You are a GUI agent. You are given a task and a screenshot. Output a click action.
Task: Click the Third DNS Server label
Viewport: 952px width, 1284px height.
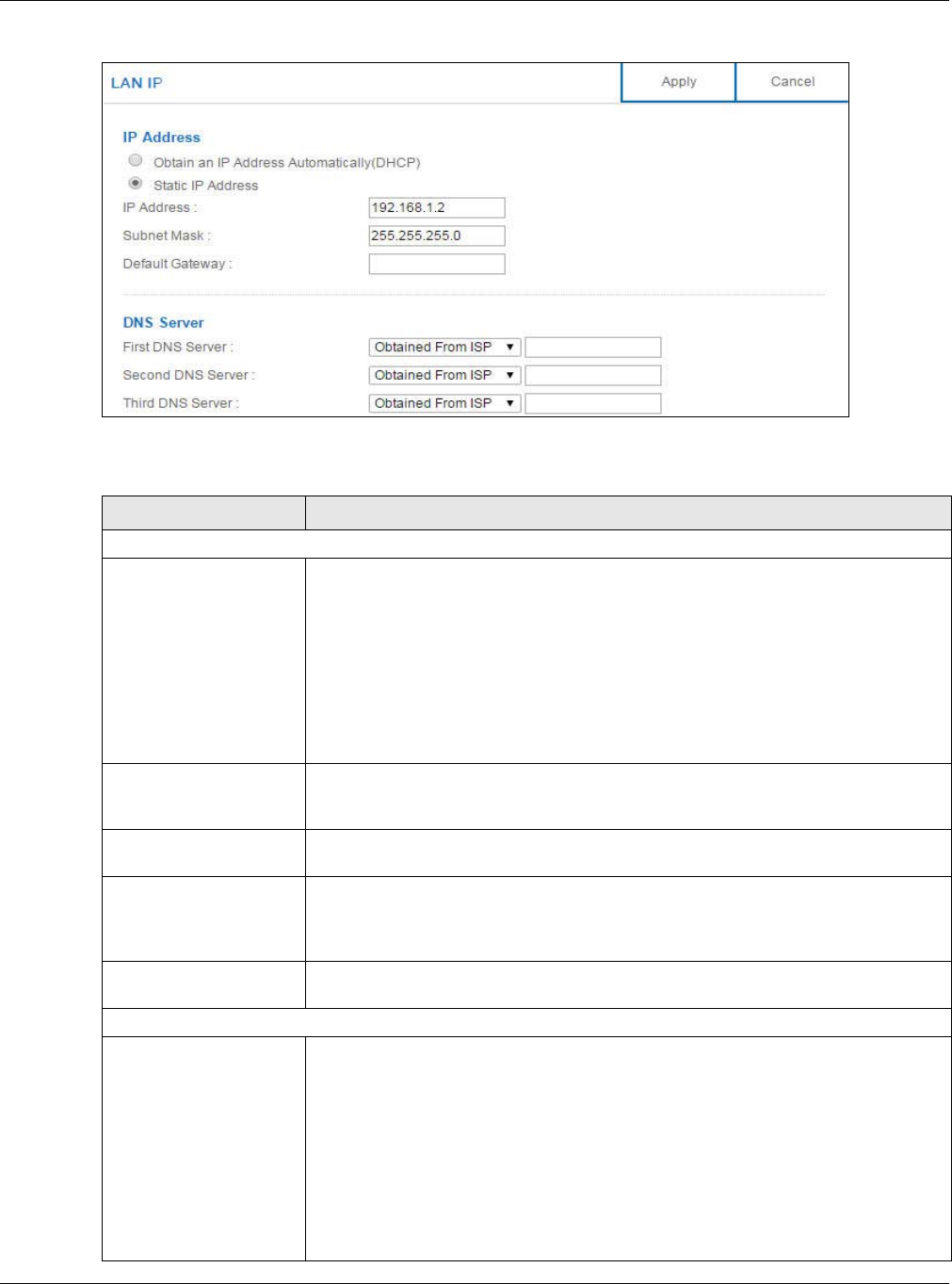[x=181, y=403]
